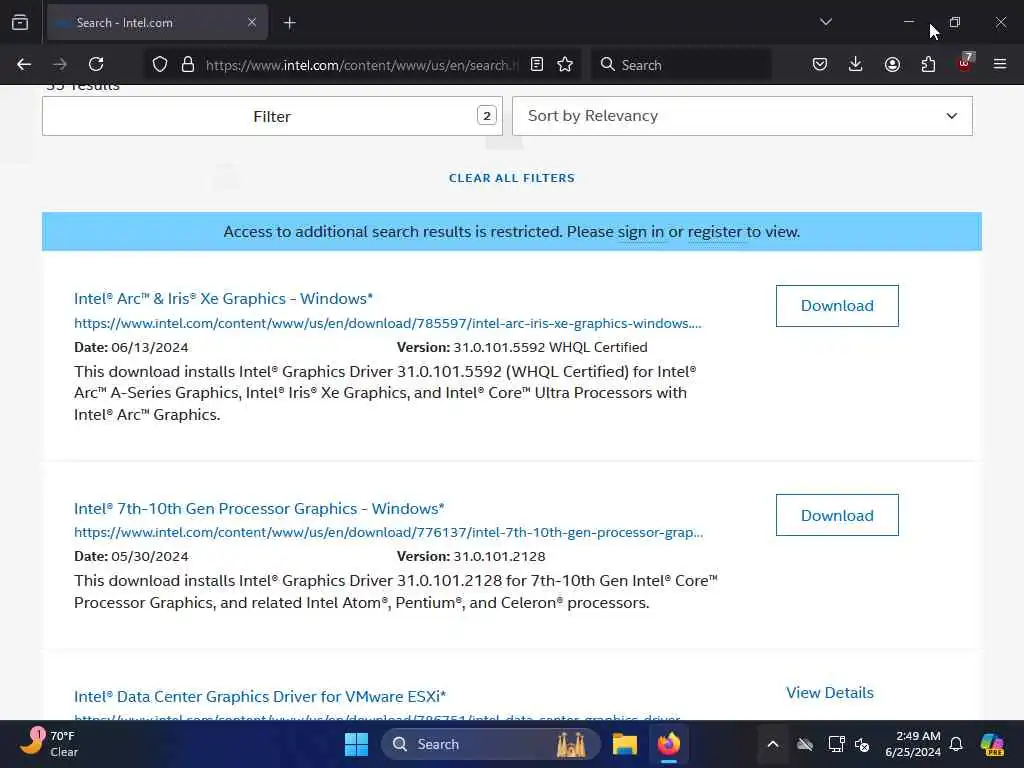Image resolution: width=1024 pixels, height=768 pixels.
Task: Focus the intel.com URL address bar
Action: pos(361,65)
